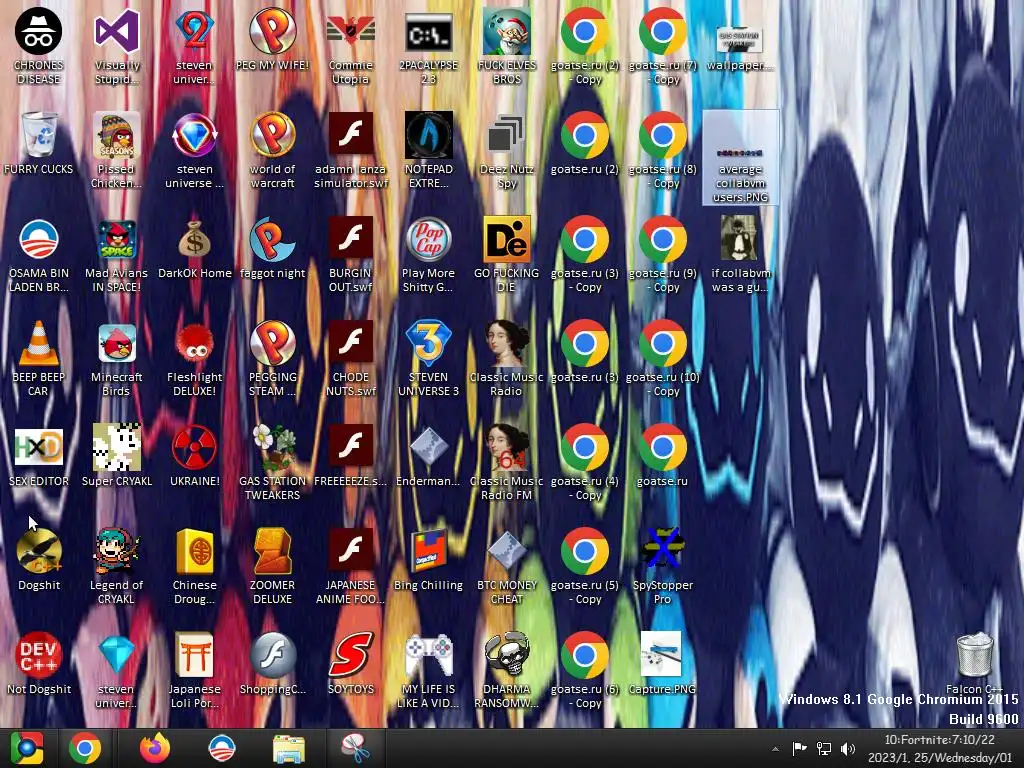Viewport: 1024px width, 768px height.
Task: Open the Japanese Loli Por... torii gate icon
Action: click(195, 670)
